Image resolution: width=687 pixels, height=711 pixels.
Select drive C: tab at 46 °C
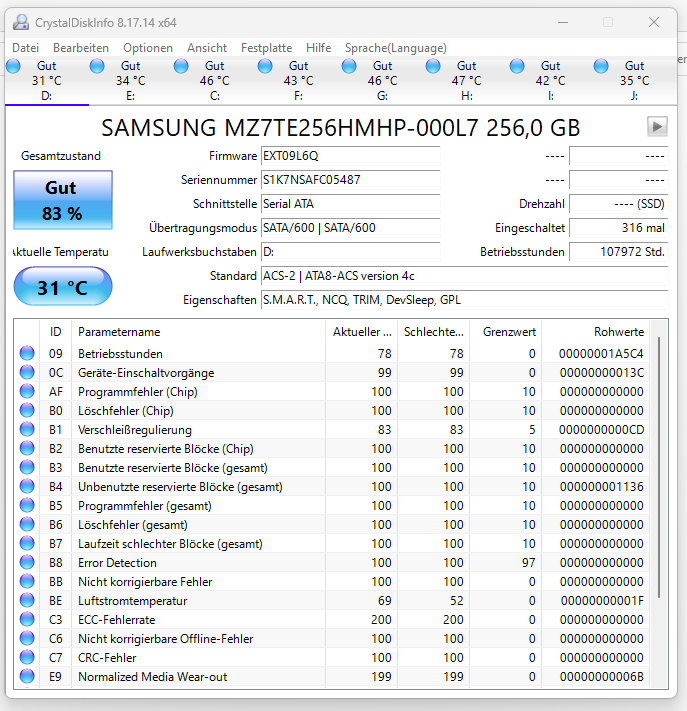coord(215,81)
